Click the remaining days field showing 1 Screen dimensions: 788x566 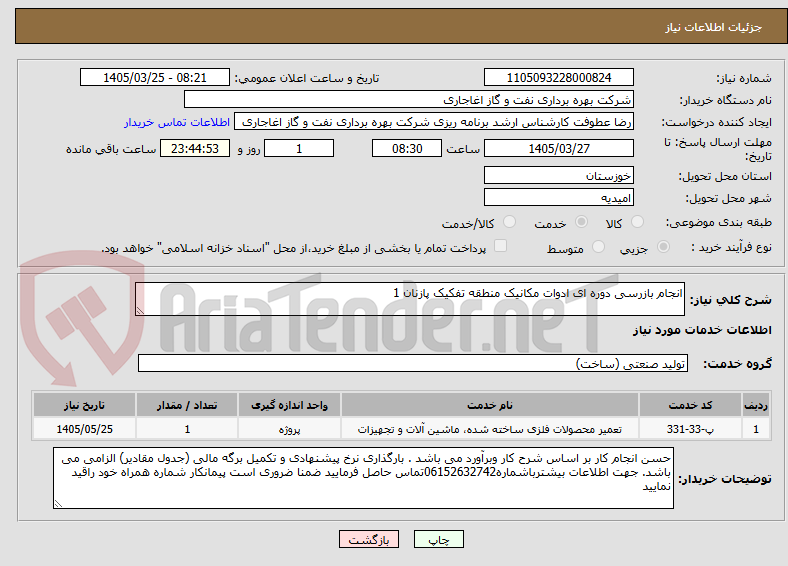(299, 148)
